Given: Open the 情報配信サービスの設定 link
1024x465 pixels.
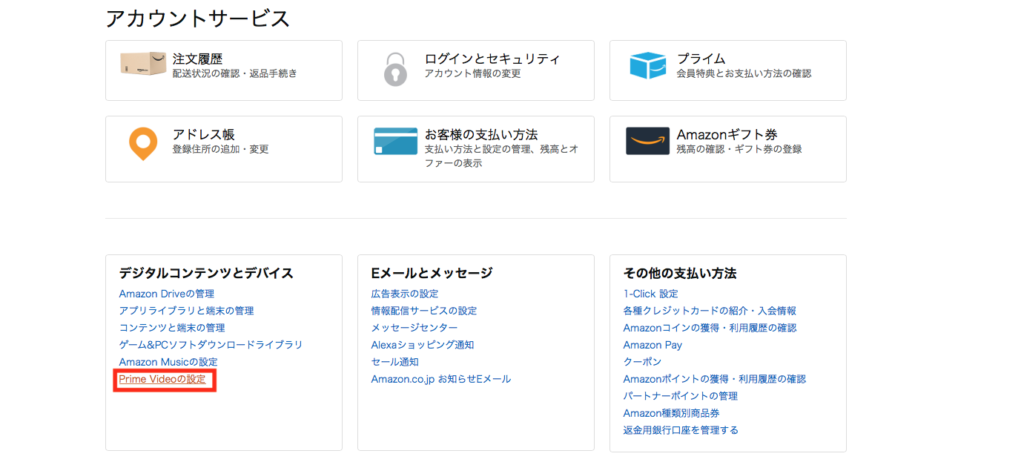Looking at the screenshot, I should 424,311.
